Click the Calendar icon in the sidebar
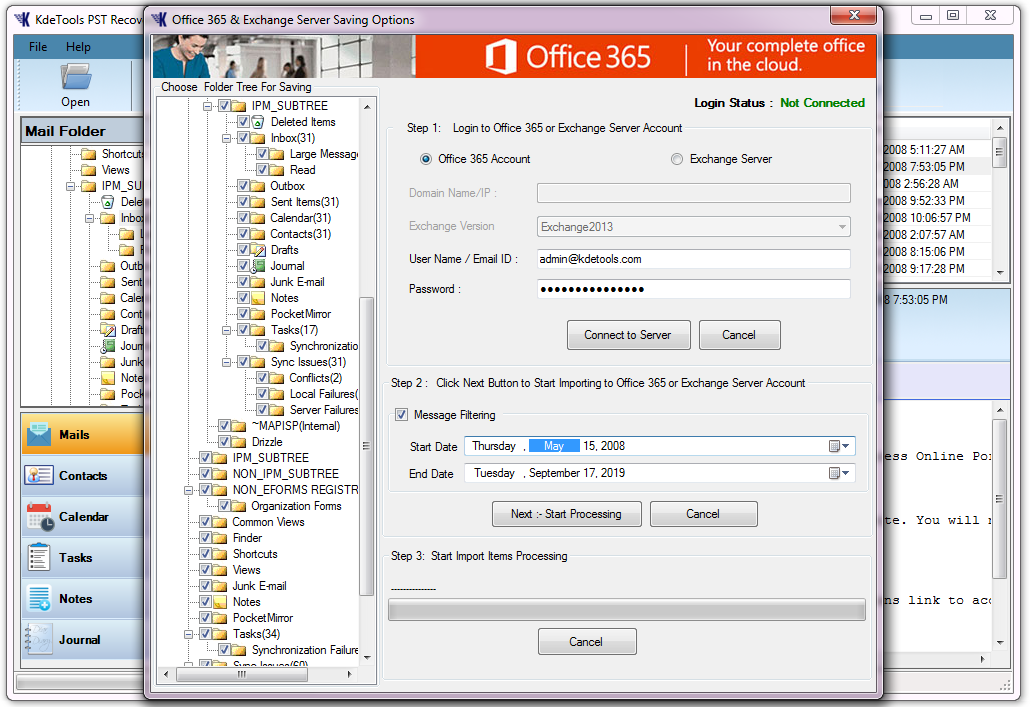Viewport: 1031px width, 707px height. pyautogui.click(x=39, y=516)
